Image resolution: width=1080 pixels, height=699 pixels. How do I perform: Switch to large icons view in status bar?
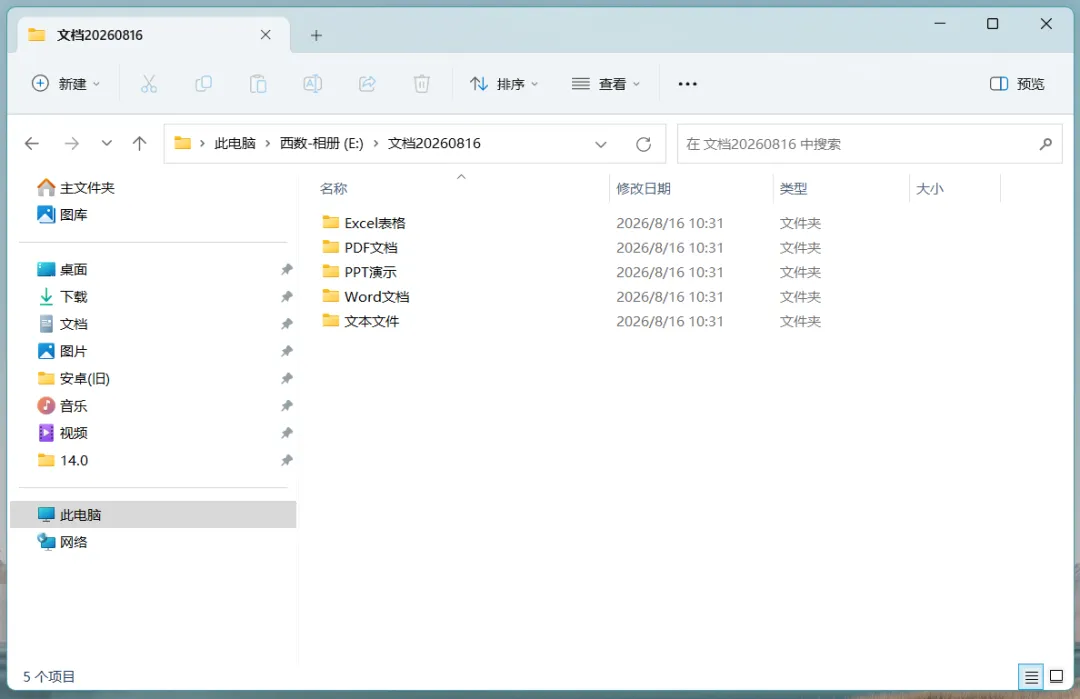[1057, 677]
